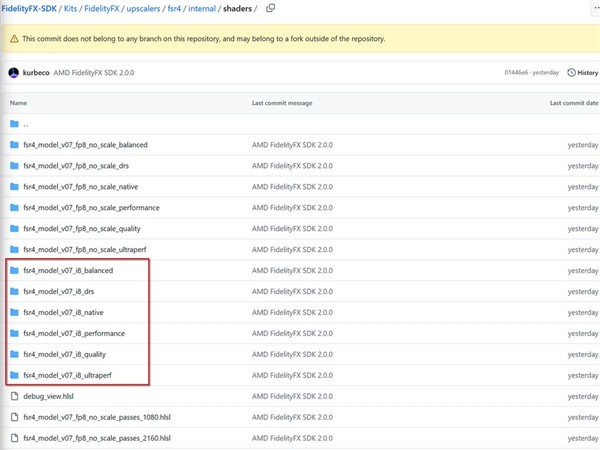600x450 pixels.
Task: Go up to parent directory (..)
Action: pyautogui.click(x=26, y=124)
